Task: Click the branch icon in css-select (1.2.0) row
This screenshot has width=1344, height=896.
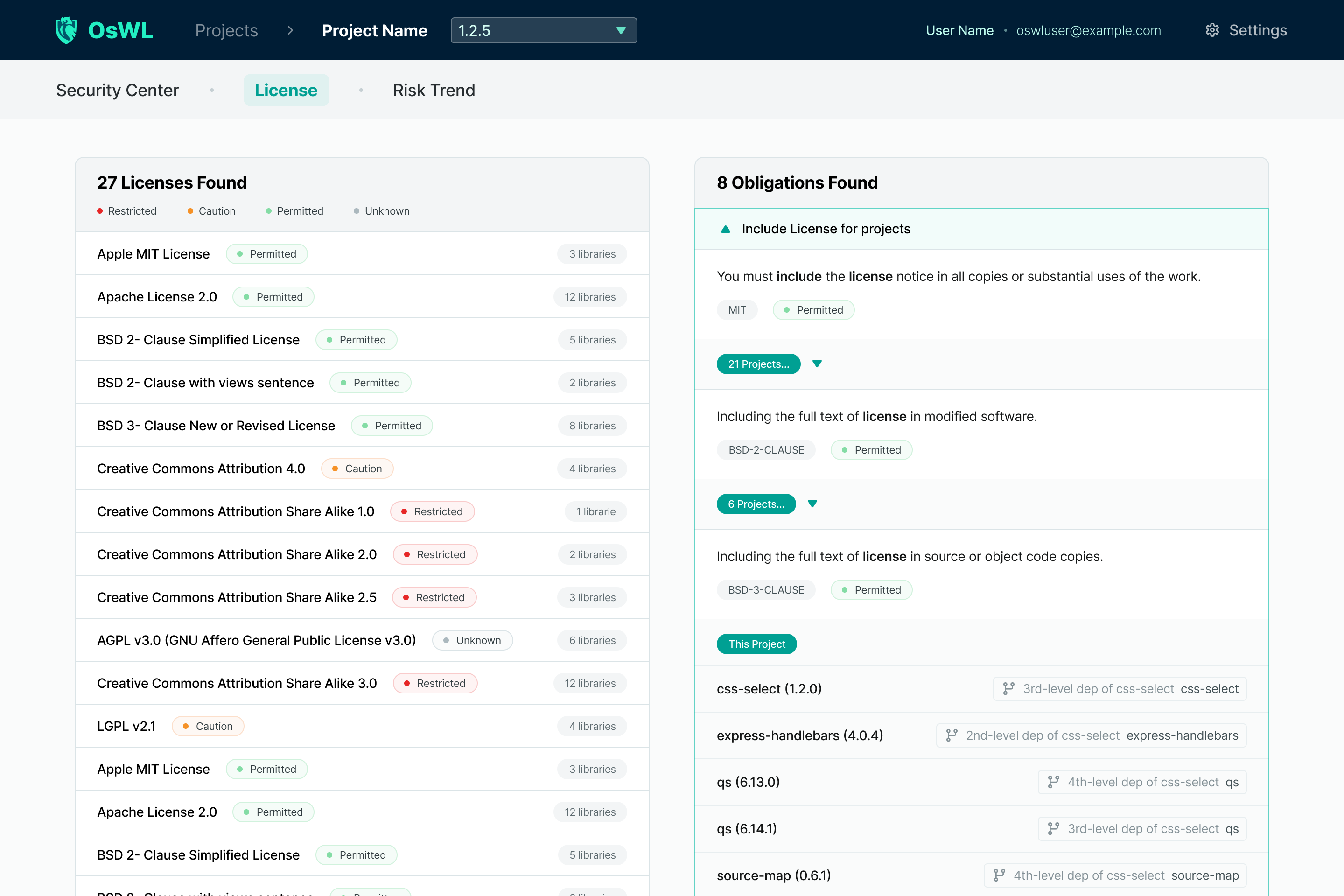Action: 1008,689
